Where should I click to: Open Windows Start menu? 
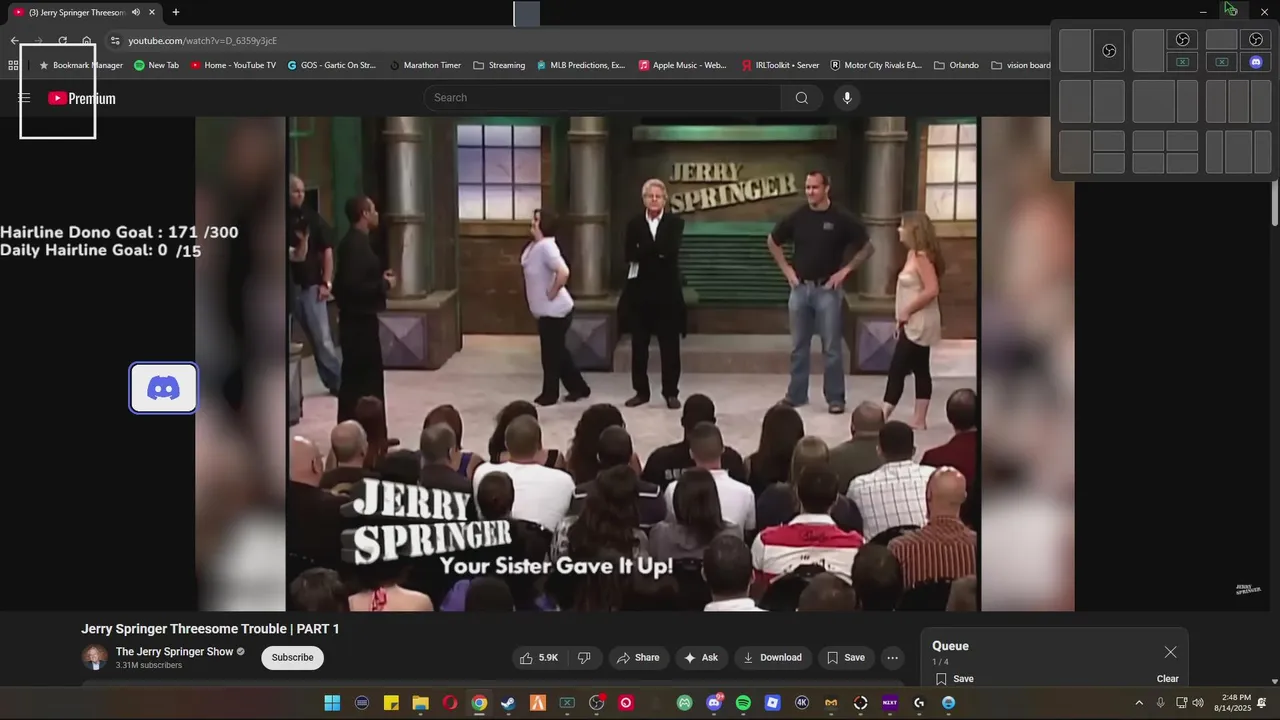click(332, 703)
